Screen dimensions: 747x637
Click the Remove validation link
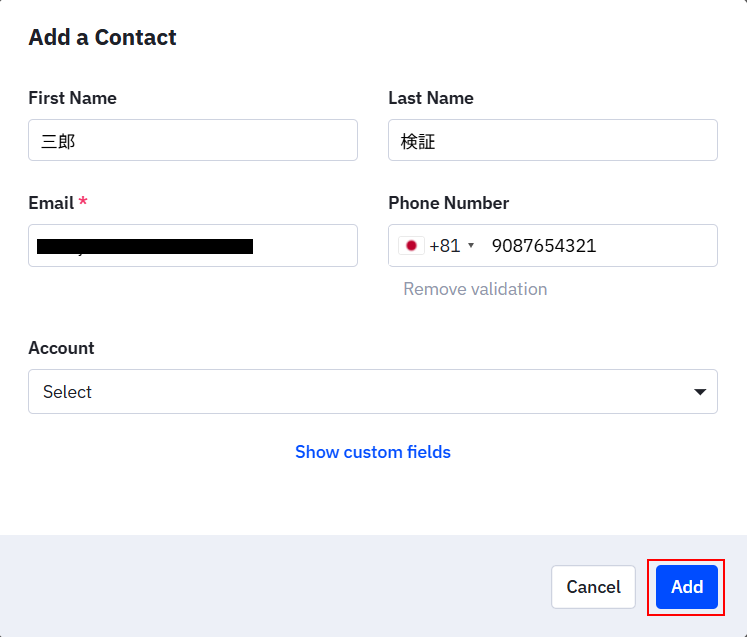pyautogui.click(x=475, y=289)
